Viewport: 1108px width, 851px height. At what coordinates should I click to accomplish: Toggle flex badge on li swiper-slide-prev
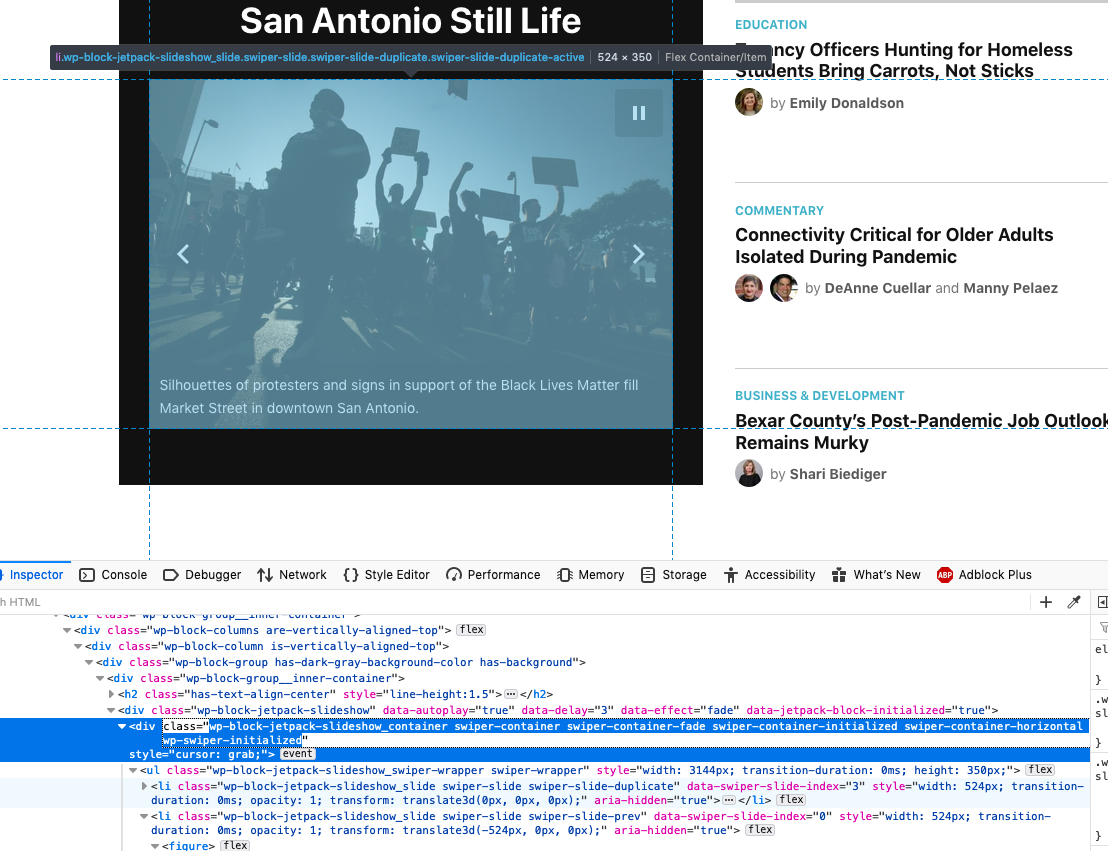(760, 830)
